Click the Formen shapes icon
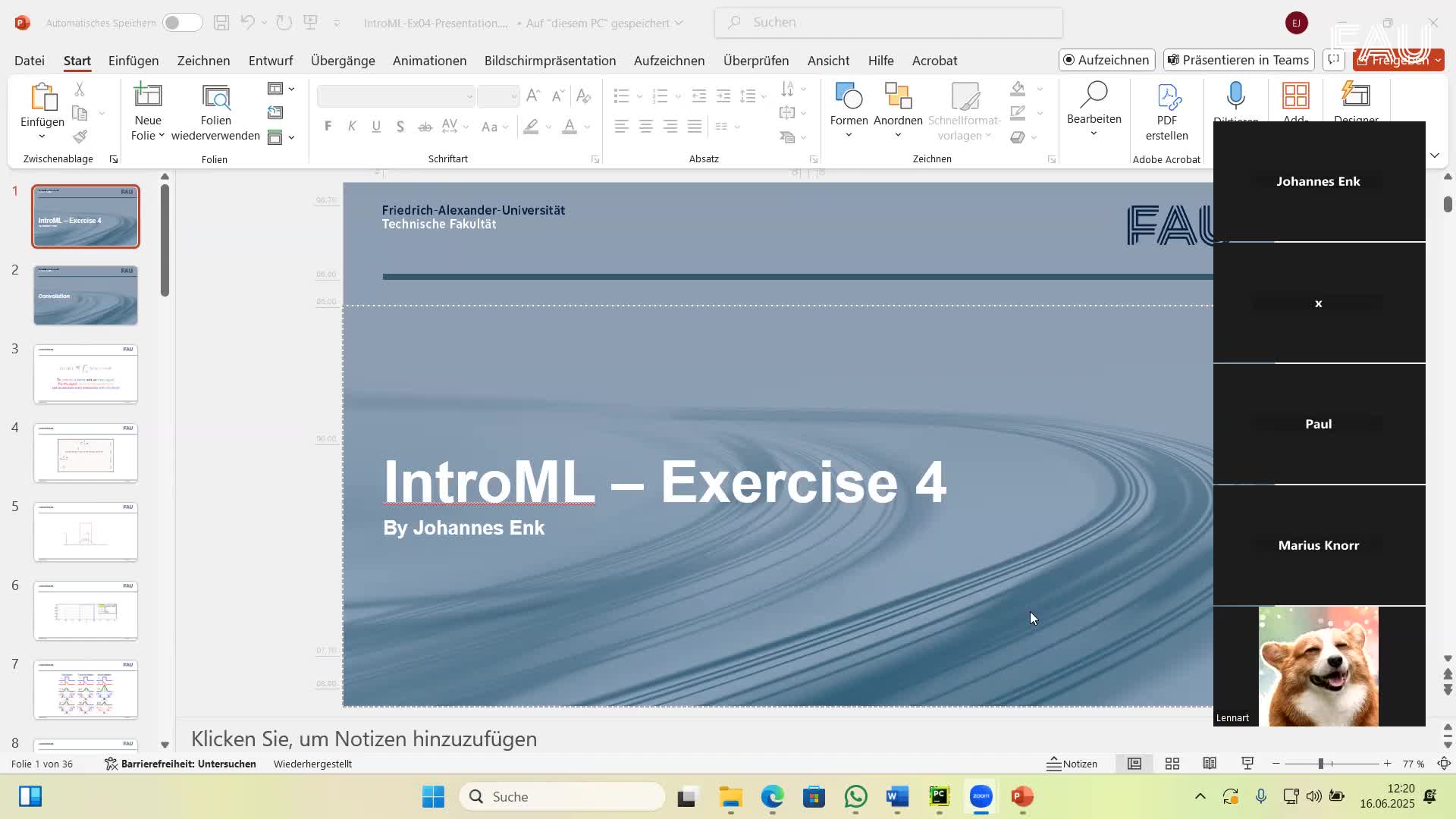Viewport: 1456px width, 819px height. pyautogui.click(x=849, y=96)
